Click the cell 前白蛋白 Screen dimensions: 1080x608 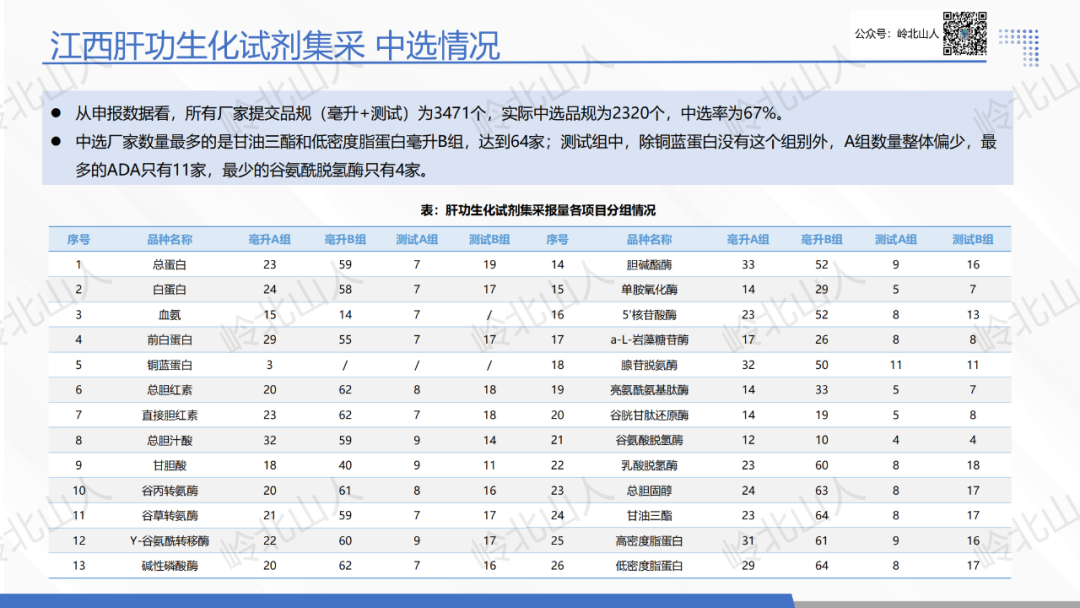click(x=169, y=339)
